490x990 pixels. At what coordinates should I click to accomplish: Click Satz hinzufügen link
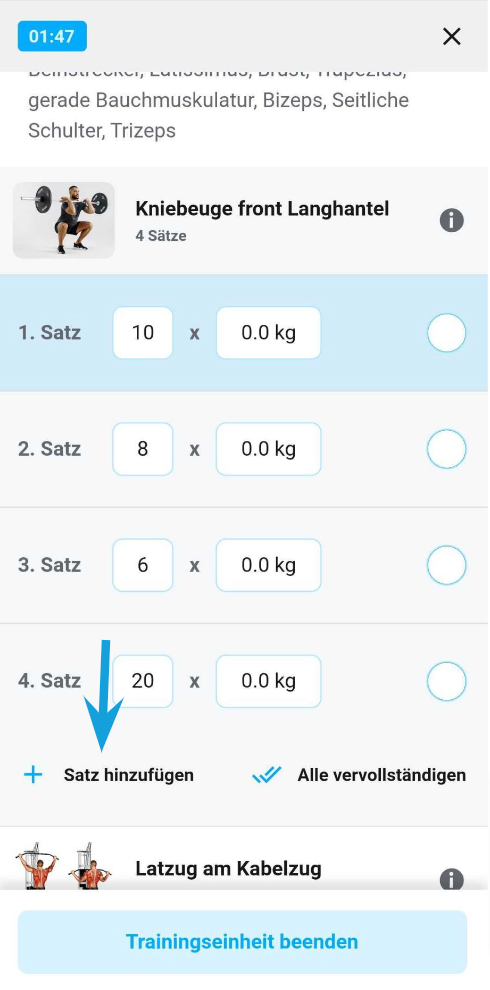click(129, 775)
